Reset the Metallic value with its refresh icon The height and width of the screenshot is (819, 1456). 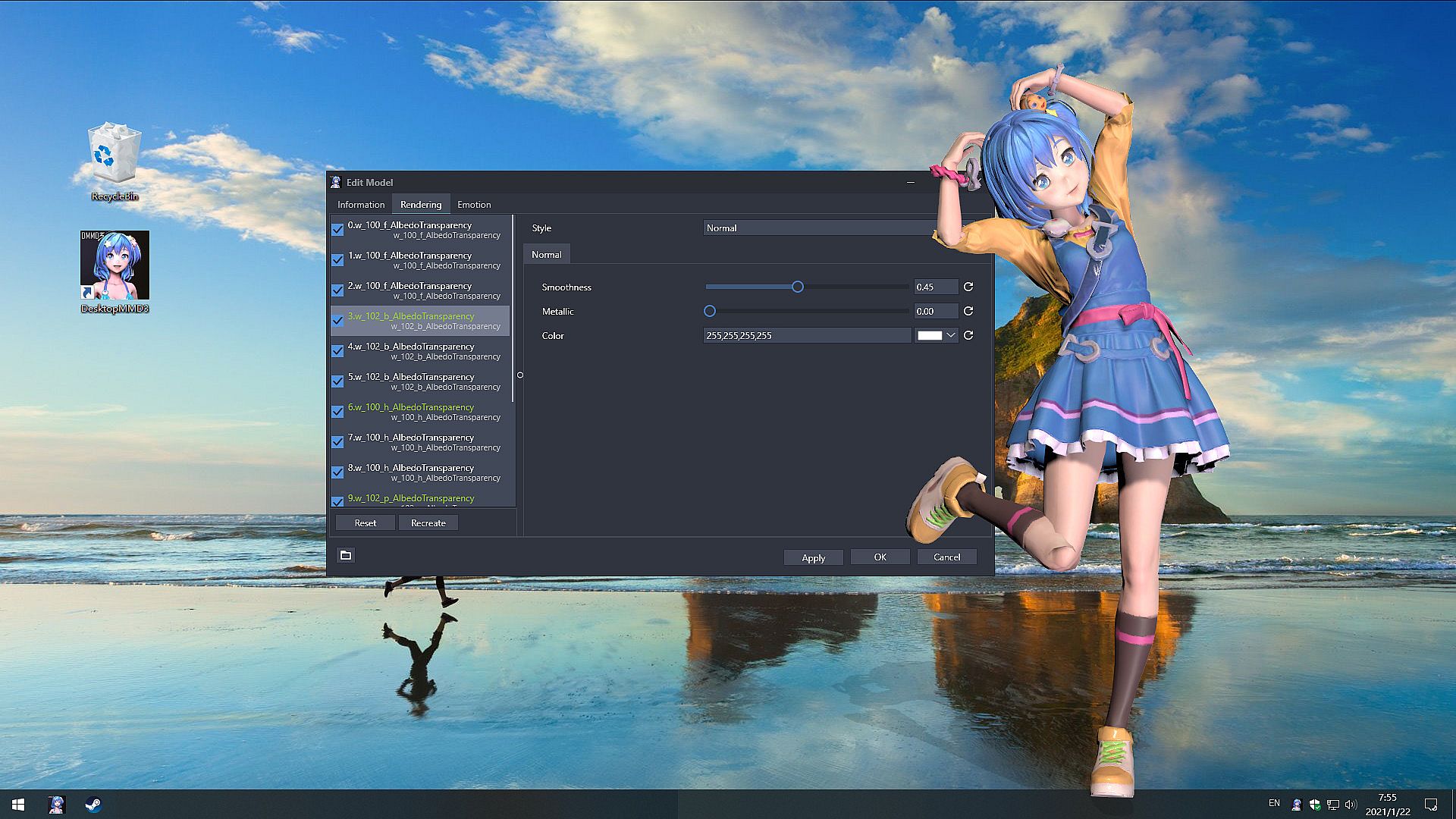tap(968, 311)
